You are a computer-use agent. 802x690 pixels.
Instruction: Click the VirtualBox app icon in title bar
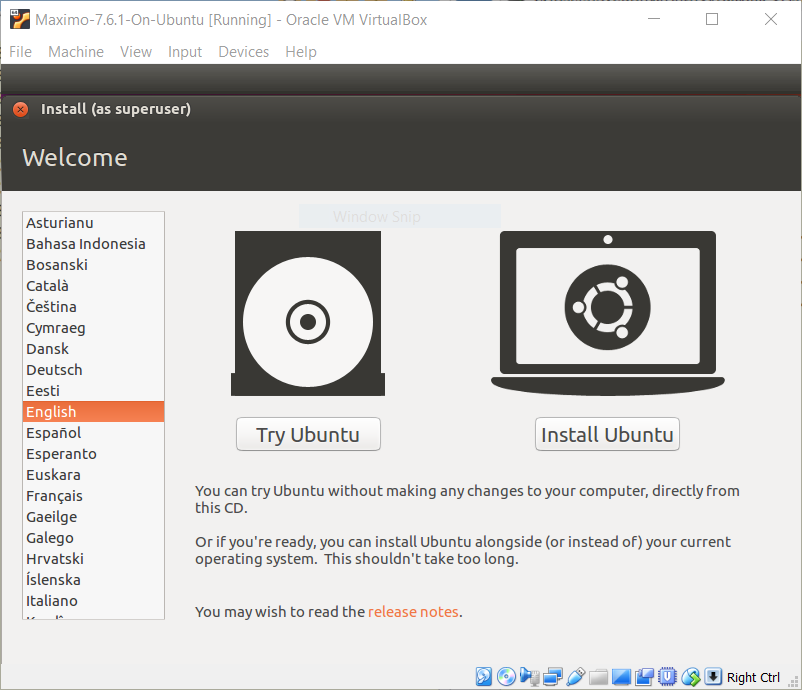(x=20, y=19)
